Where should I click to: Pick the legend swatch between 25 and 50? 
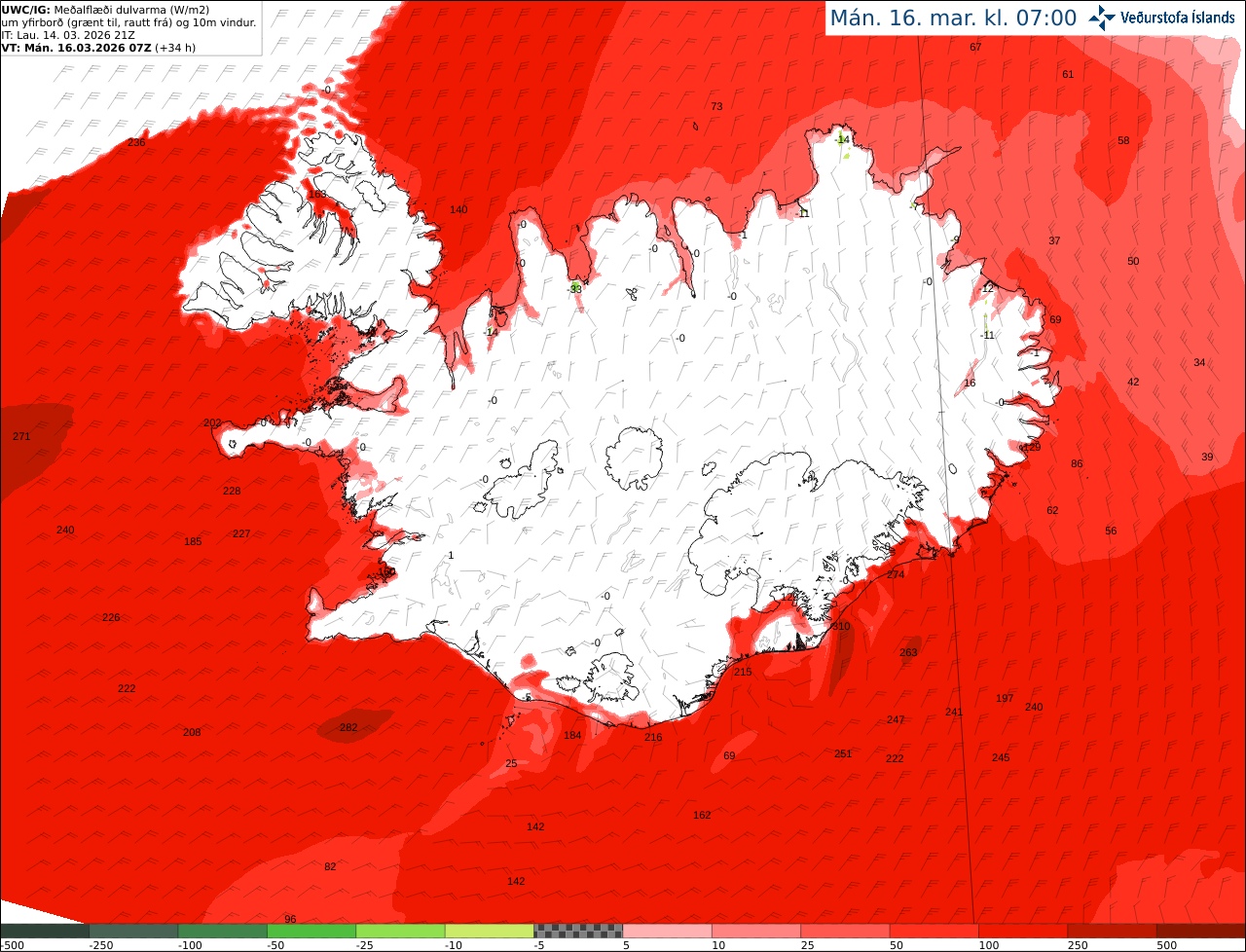point(845,931)
